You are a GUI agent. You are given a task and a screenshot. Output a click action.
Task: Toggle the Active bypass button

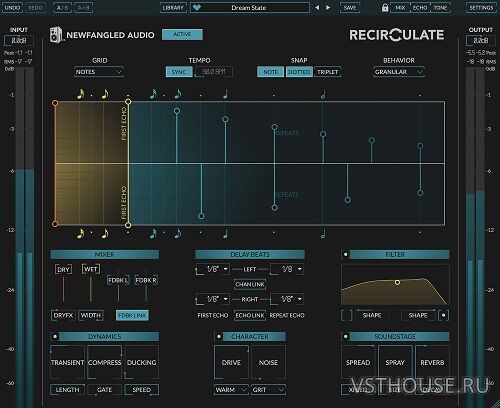(x=182, y=34)
